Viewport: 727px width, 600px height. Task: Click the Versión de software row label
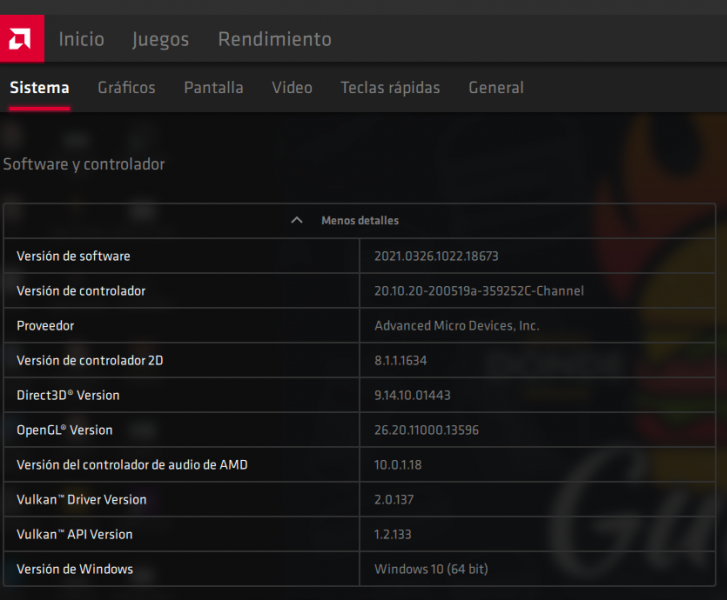tap(73, 256)
